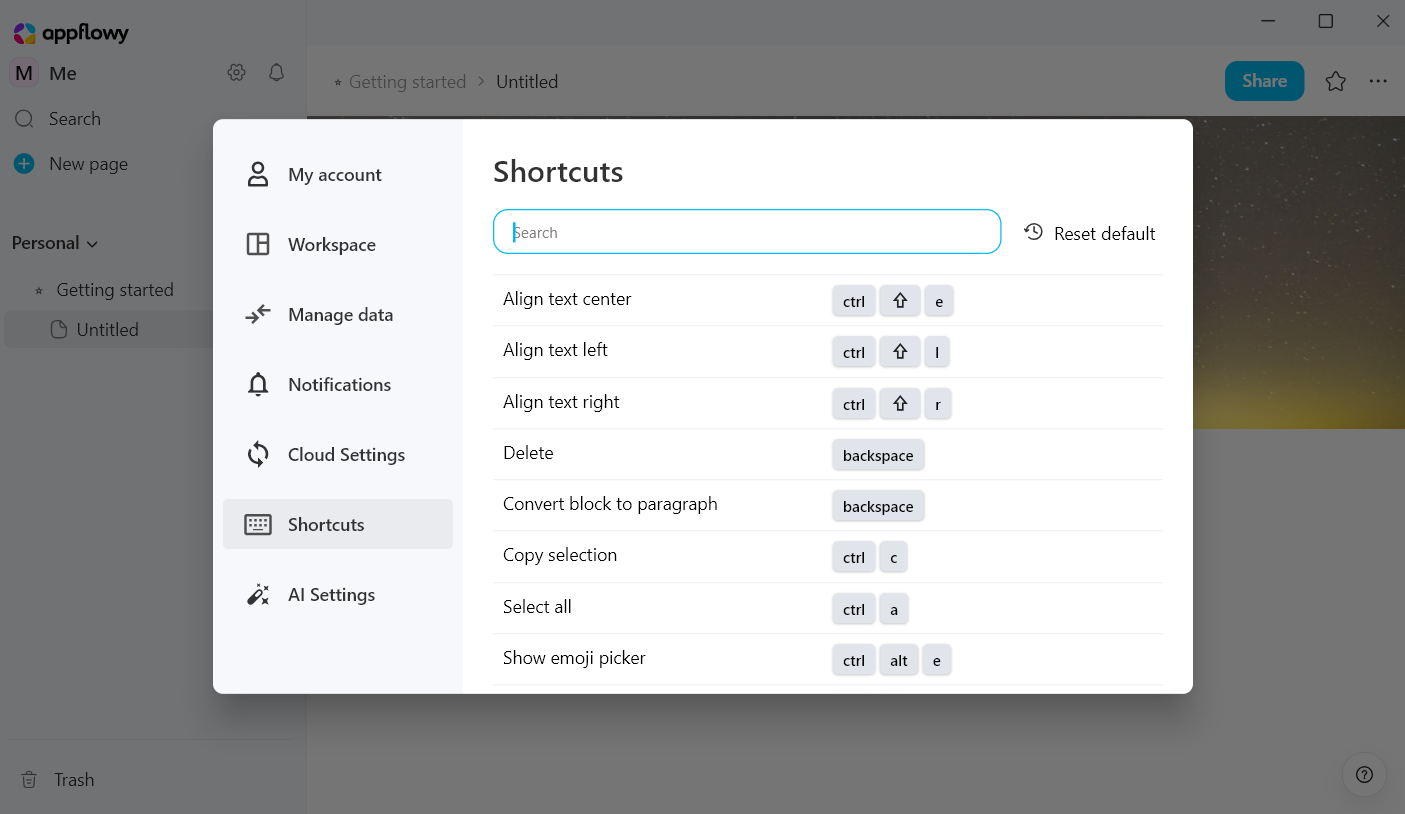Viewport: 1405px width, 814px height.
Task: Open the help question mark button
Action: click(1364, 774)
